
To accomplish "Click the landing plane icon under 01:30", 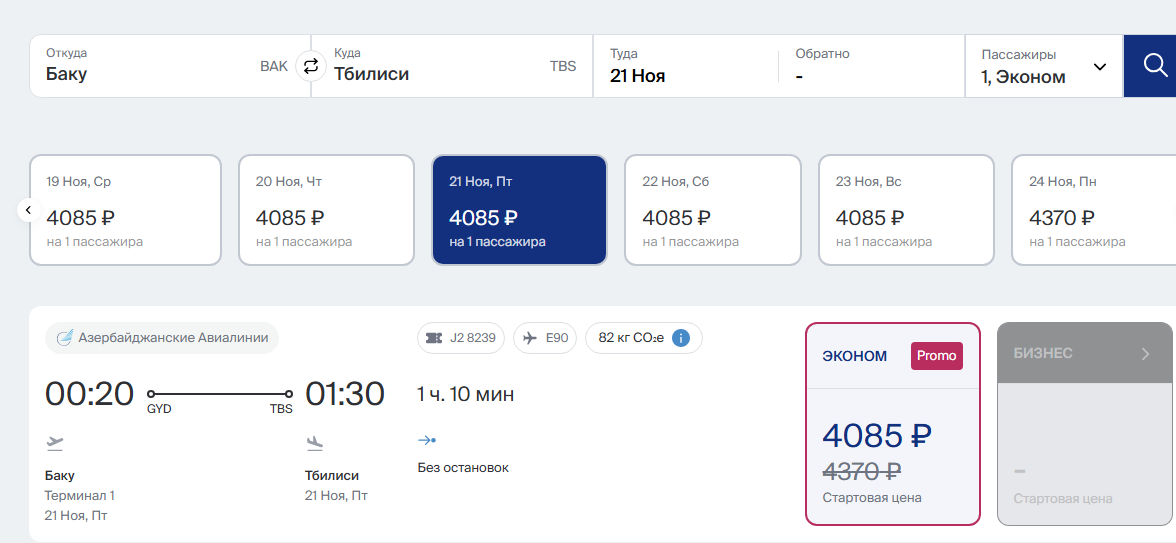I will [314, 443].
